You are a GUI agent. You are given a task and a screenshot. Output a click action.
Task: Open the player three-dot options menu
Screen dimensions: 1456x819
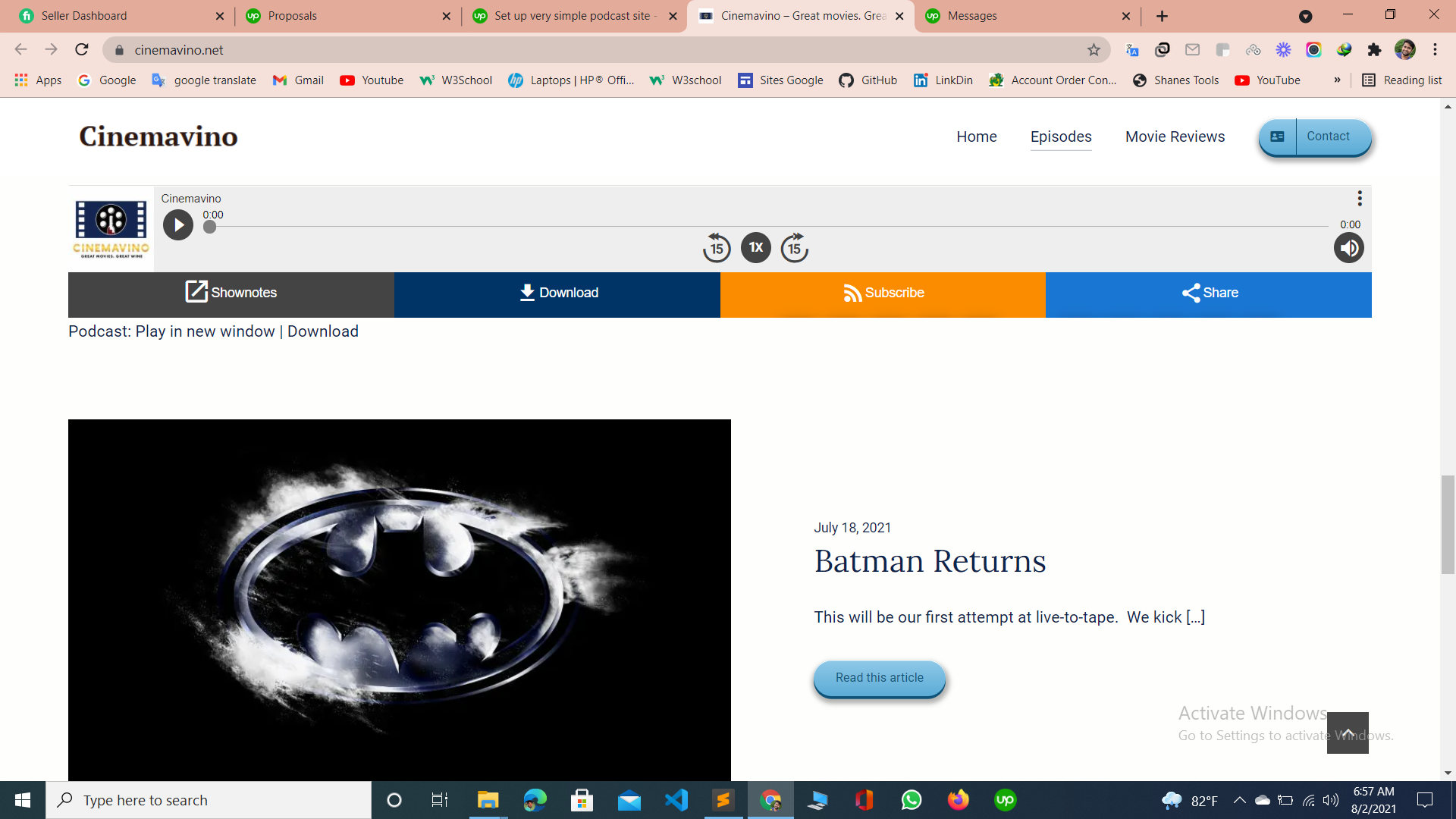1360,199
